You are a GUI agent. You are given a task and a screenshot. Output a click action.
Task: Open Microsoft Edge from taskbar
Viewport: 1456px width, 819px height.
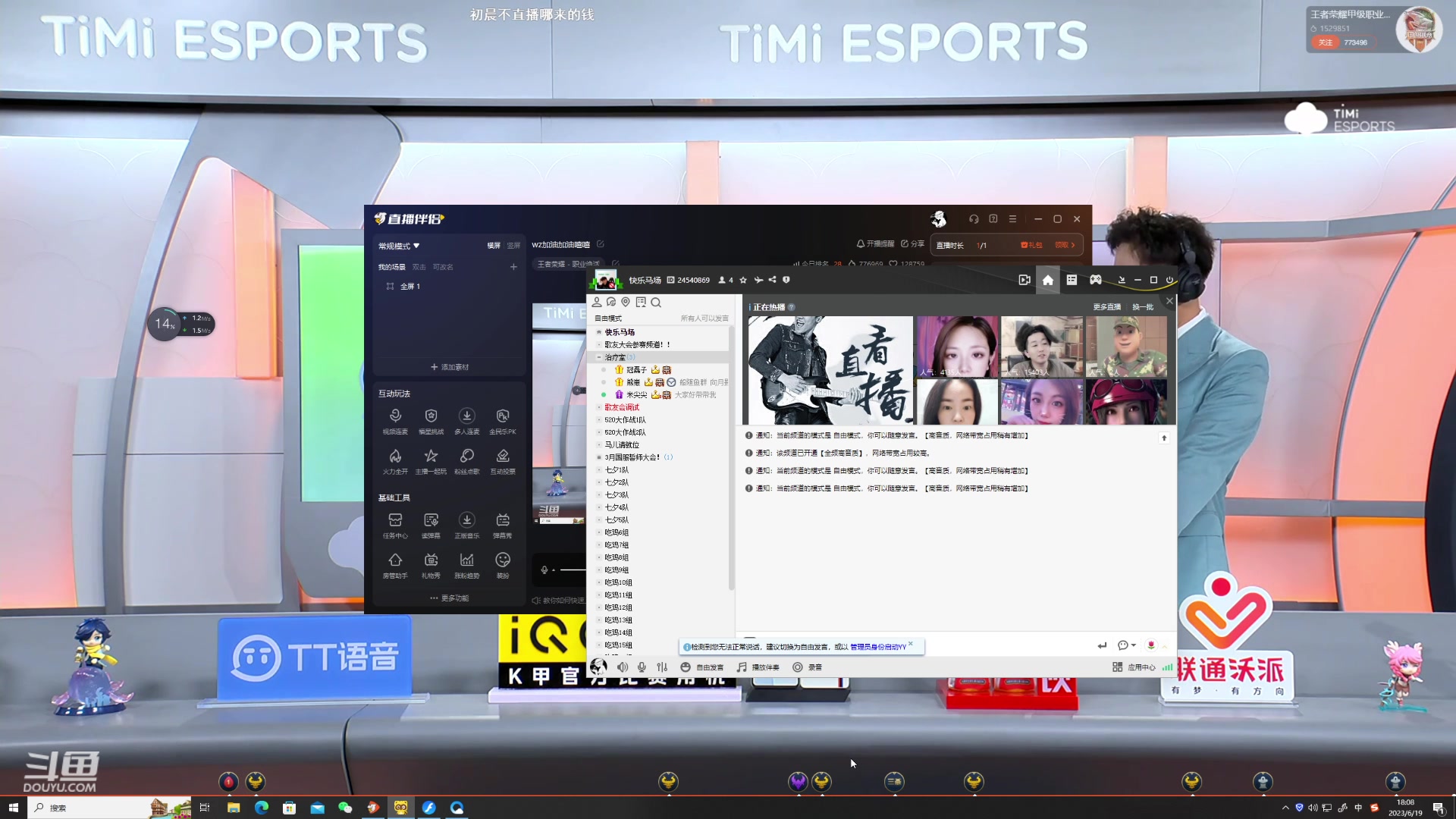pyautogui.click(x=262, y=808)
